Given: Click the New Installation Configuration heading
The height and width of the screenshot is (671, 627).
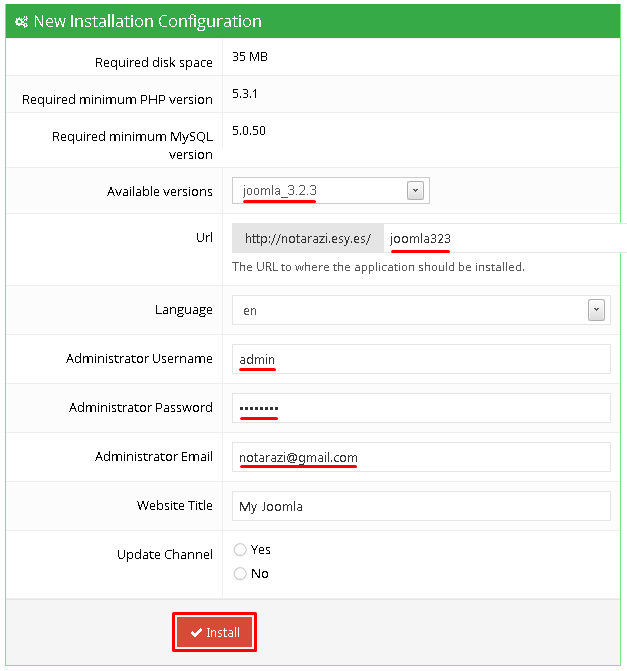Looking at the screenshot, I should [148, 21].
